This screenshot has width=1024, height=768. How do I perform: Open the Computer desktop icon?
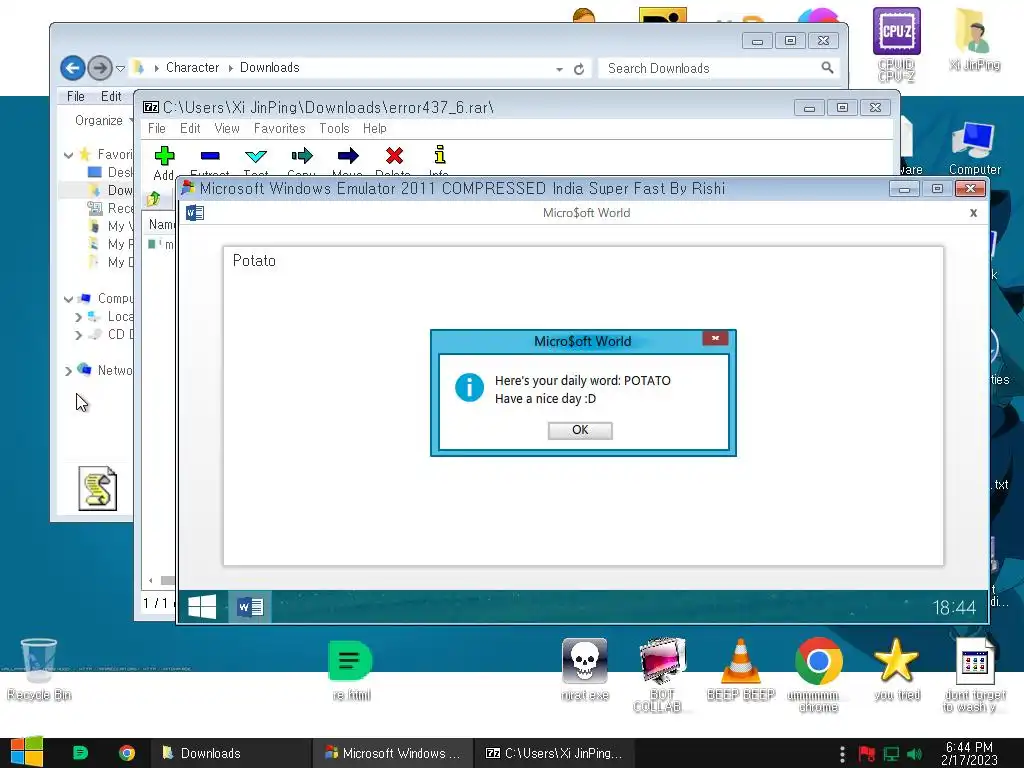click(x=974, y=148)
